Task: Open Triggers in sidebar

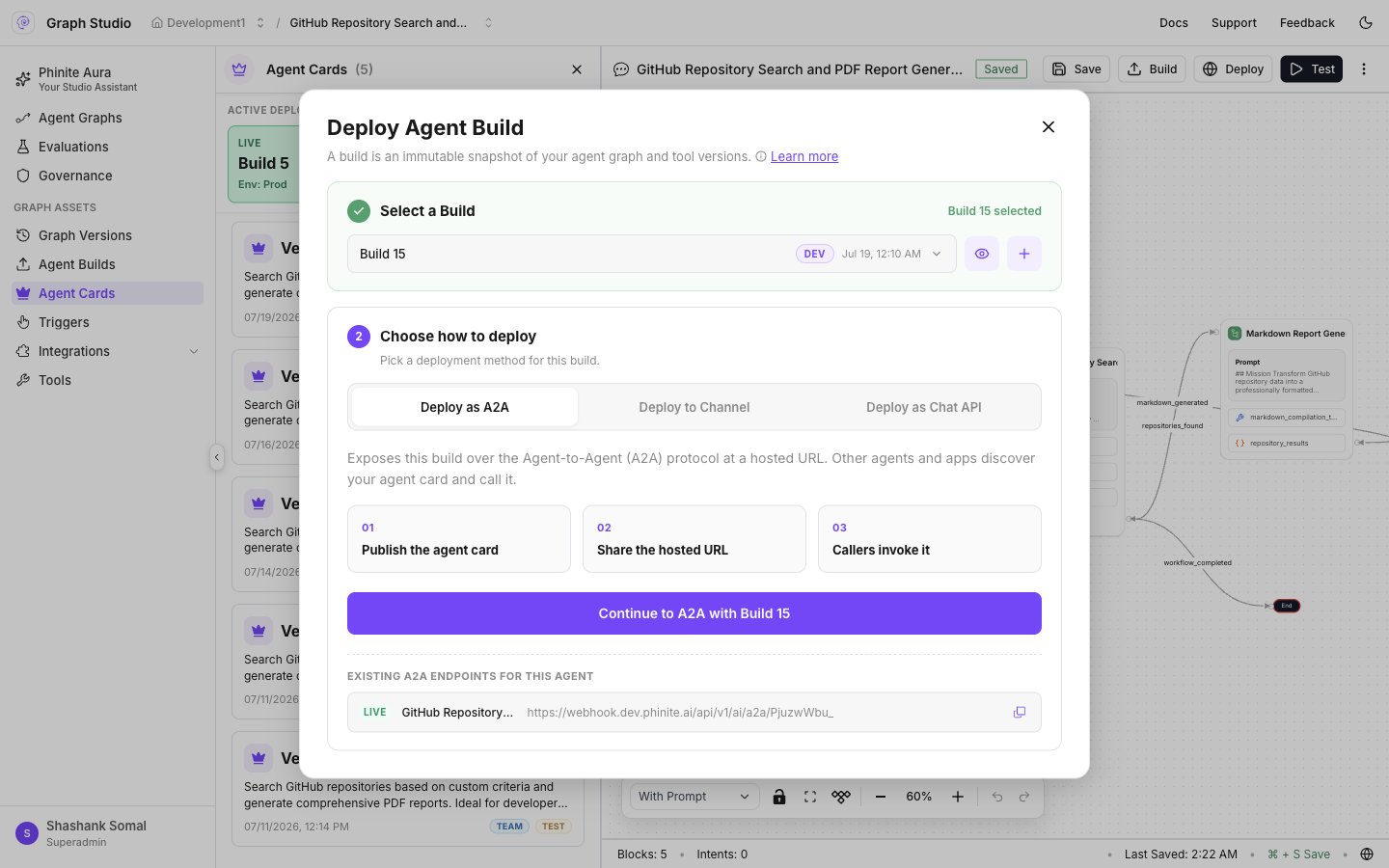Action: [107, 322]
